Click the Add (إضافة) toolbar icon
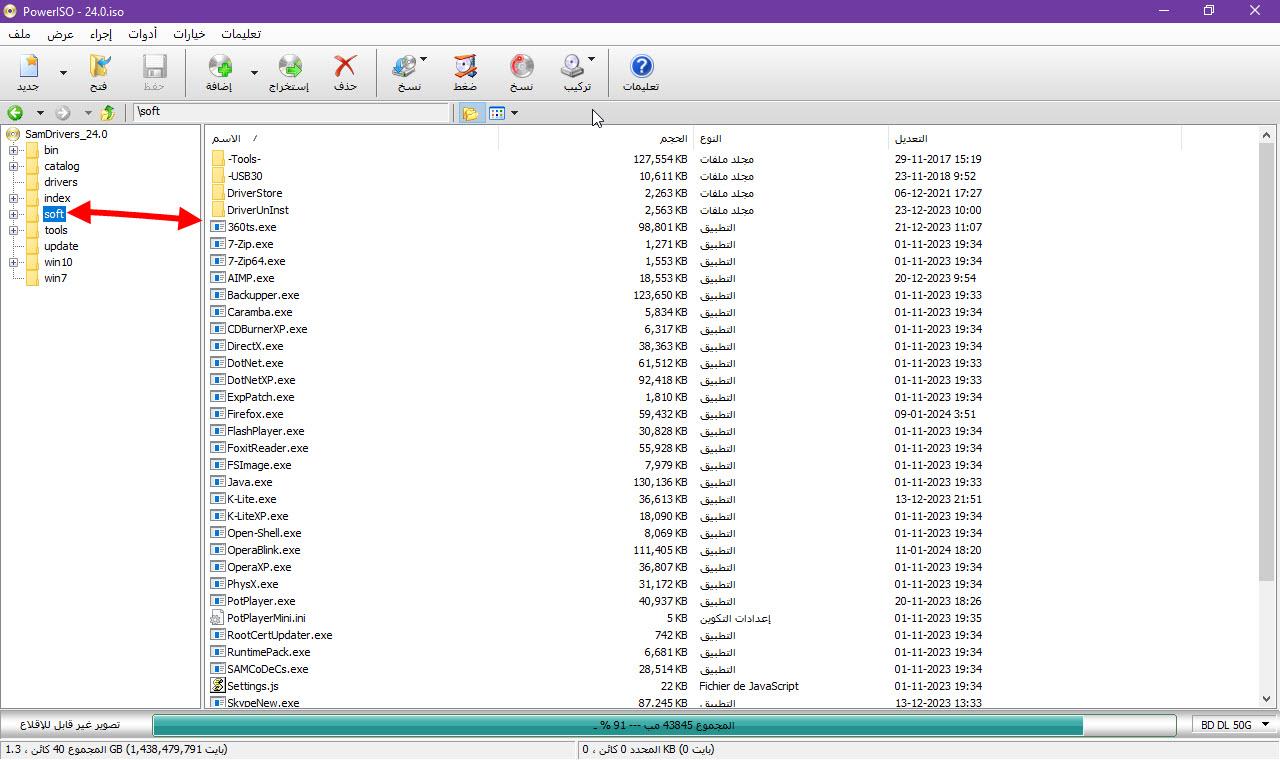Viewport: 1280px width, 760px height. click(219, 67)
